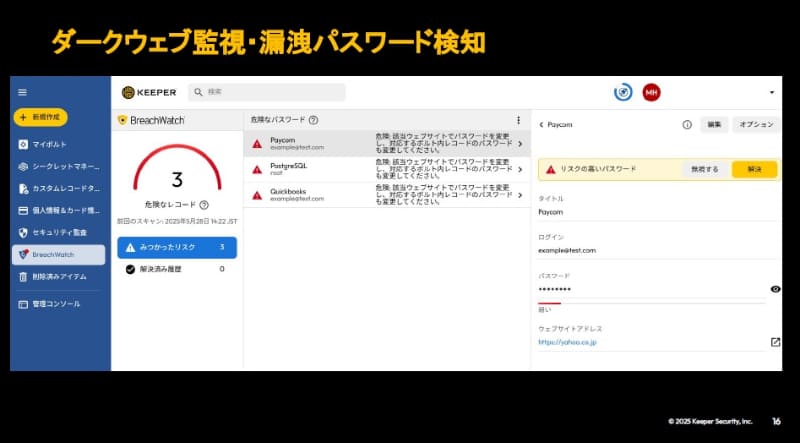Click the masked password field

652,289
